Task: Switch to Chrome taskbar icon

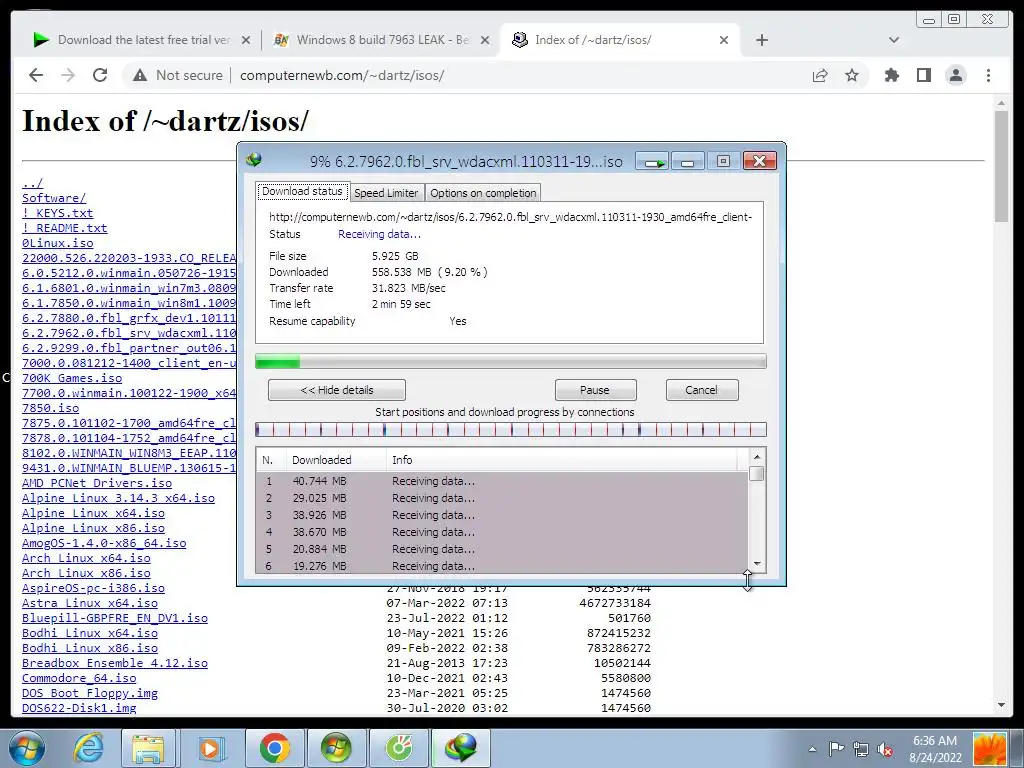Action: (274, 748)
